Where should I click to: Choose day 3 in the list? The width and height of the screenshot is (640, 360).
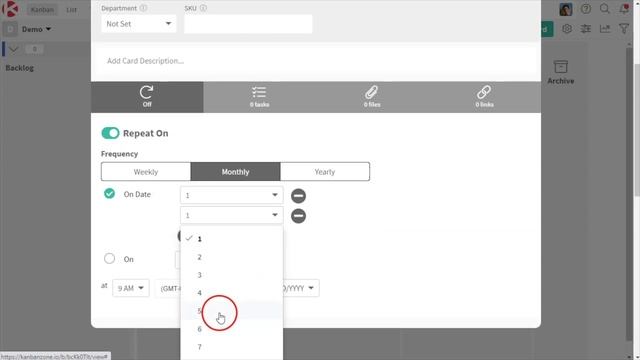pyautogui.click(x=231, y=275)
